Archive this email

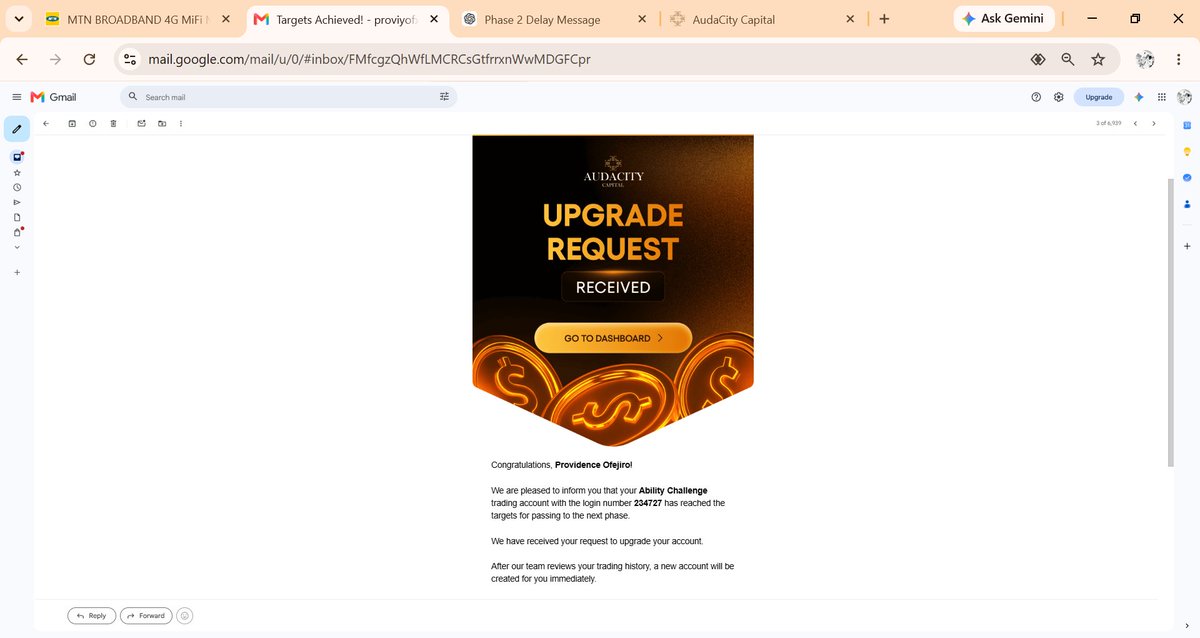[x=72, y=123]
